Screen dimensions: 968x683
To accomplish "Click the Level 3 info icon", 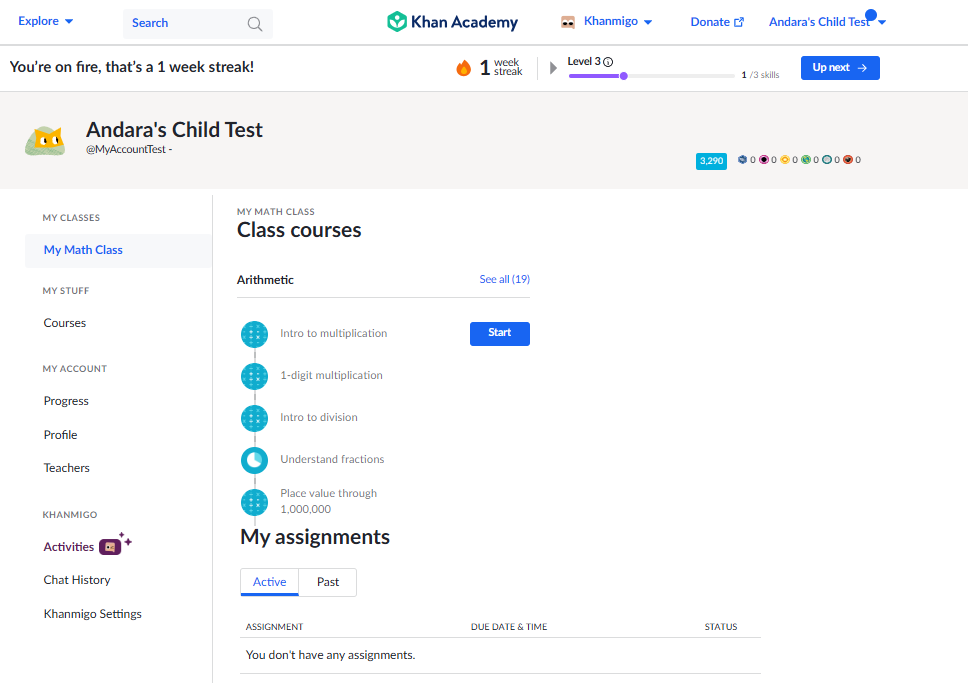I will 608,62.
